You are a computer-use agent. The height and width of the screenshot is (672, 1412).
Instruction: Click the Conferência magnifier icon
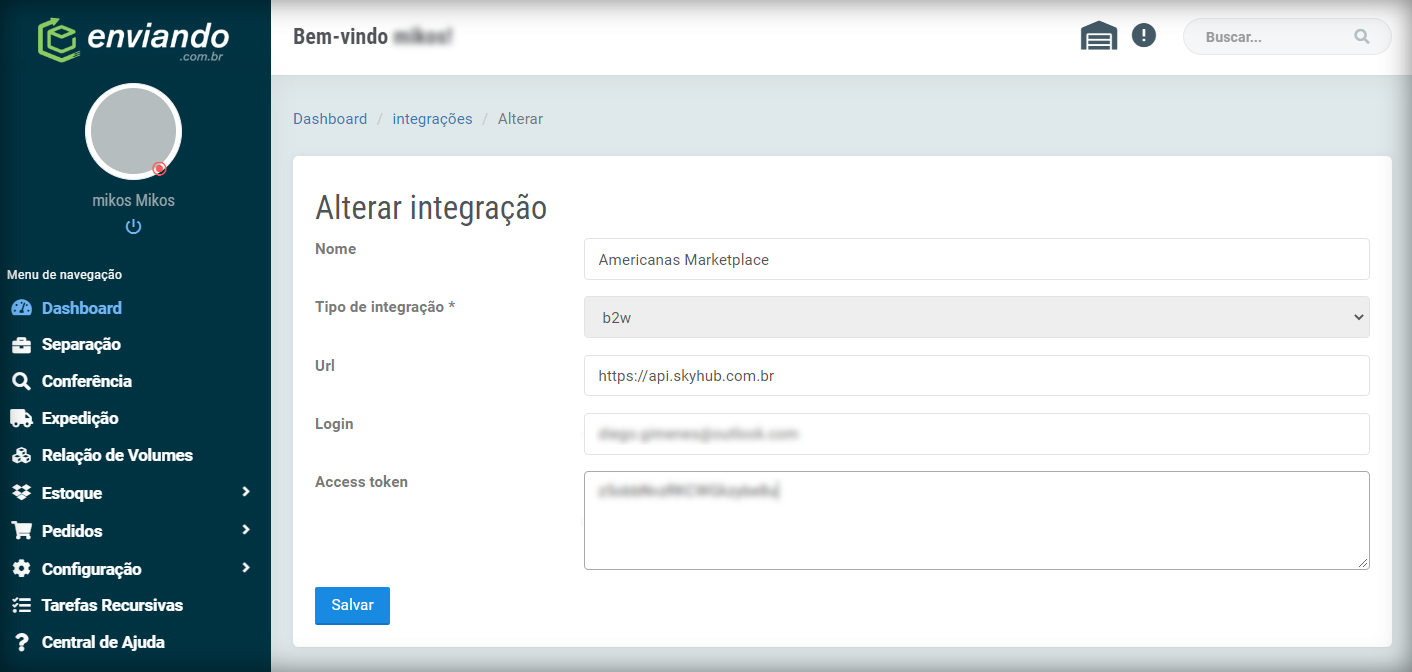point(21,381)
